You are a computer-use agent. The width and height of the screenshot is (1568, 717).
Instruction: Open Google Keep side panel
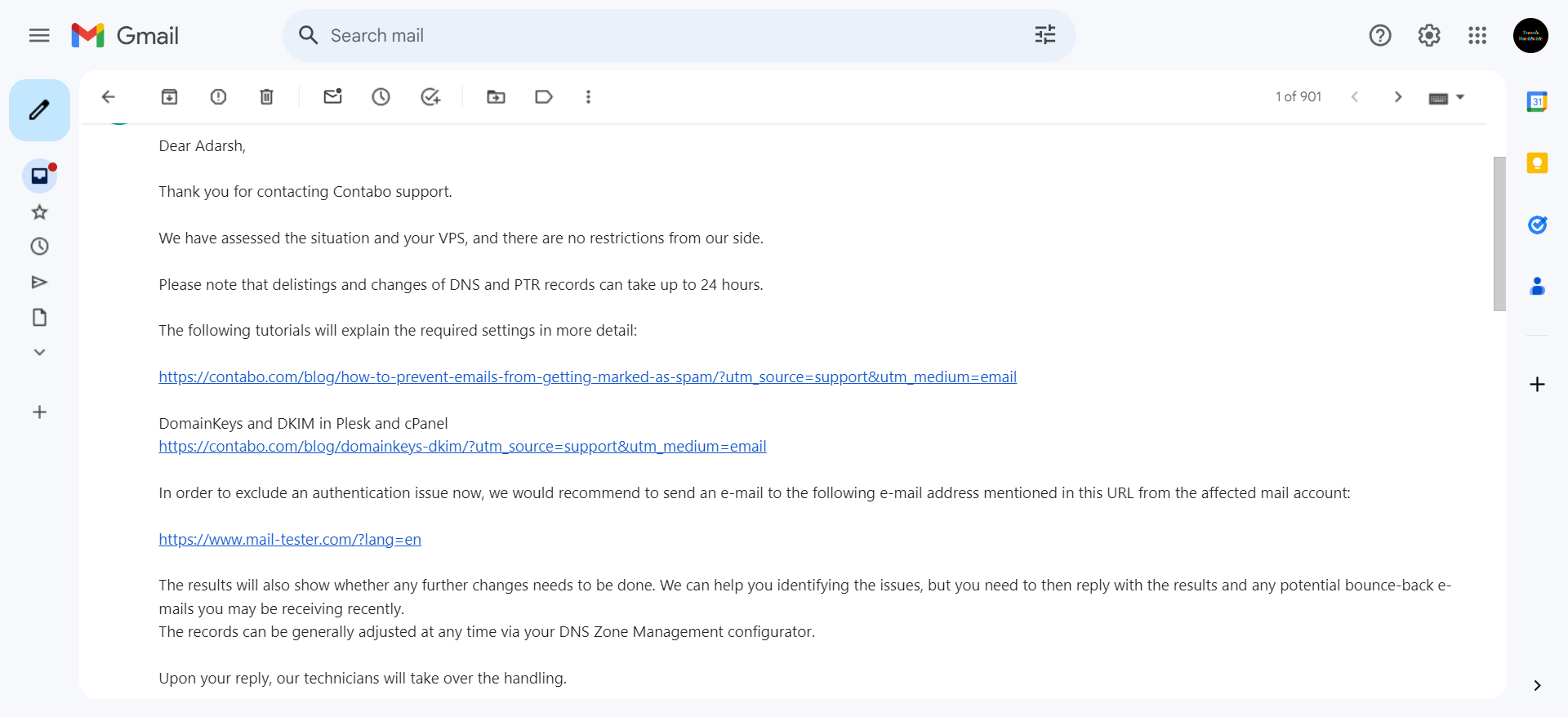pos(1537,163)
